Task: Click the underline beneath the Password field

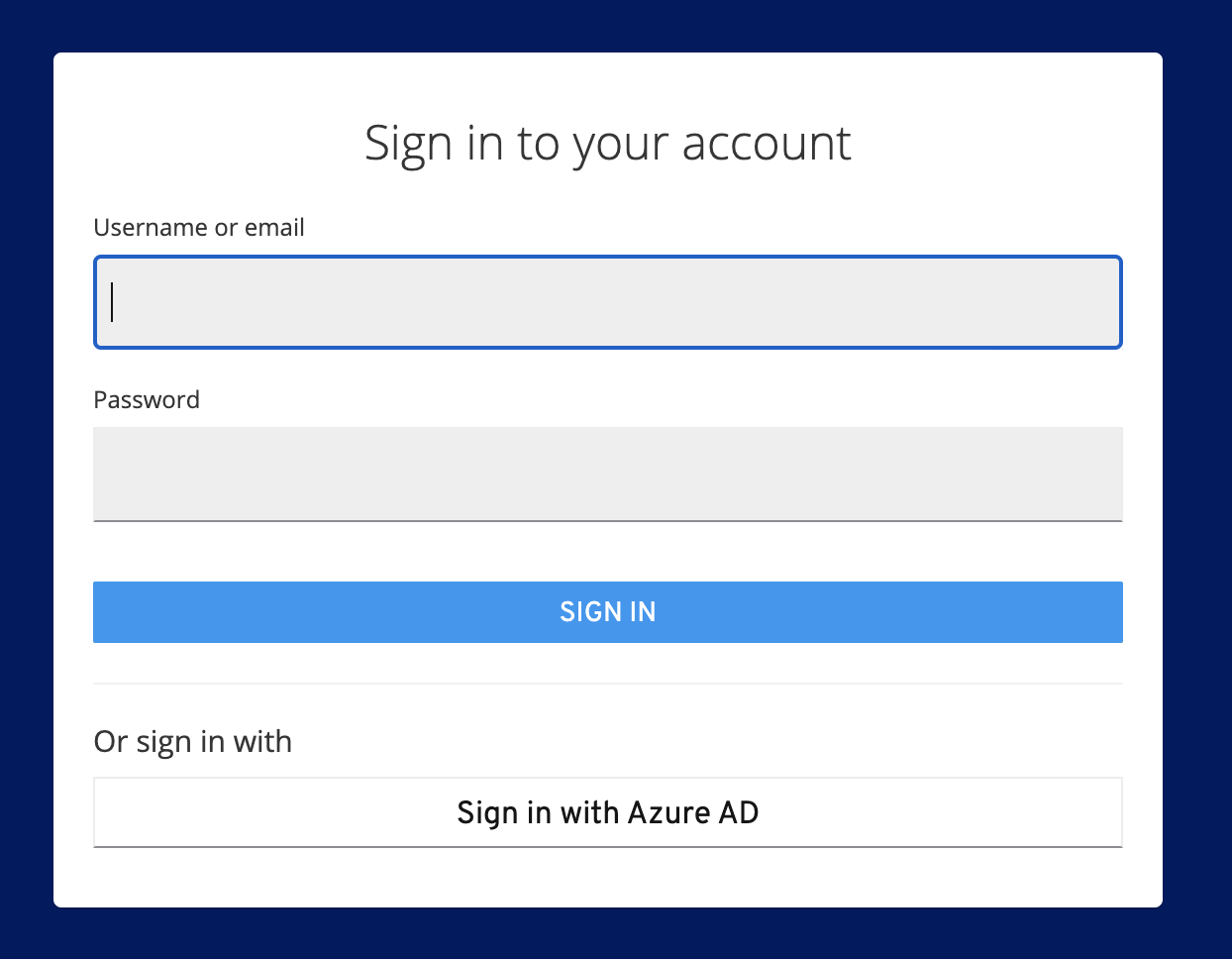Action: pos(607,520)
